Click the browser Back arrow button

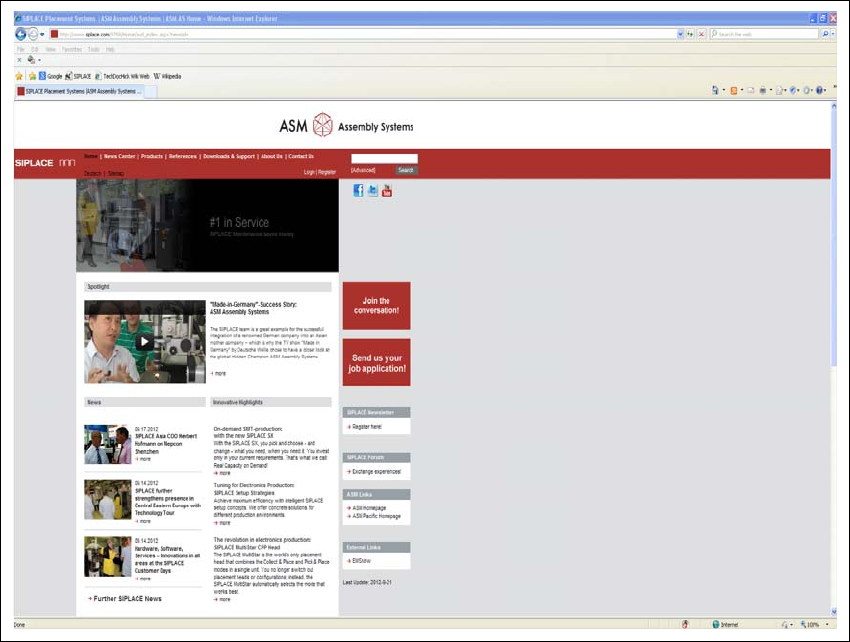(x=21, y=33)
